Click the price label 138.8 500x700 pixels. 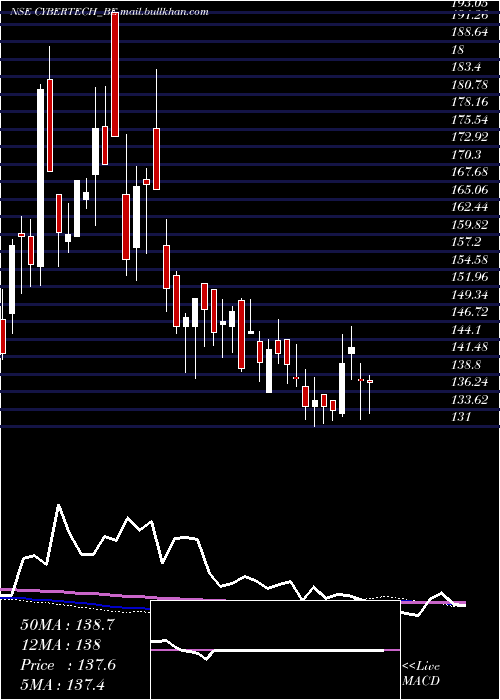466,364
